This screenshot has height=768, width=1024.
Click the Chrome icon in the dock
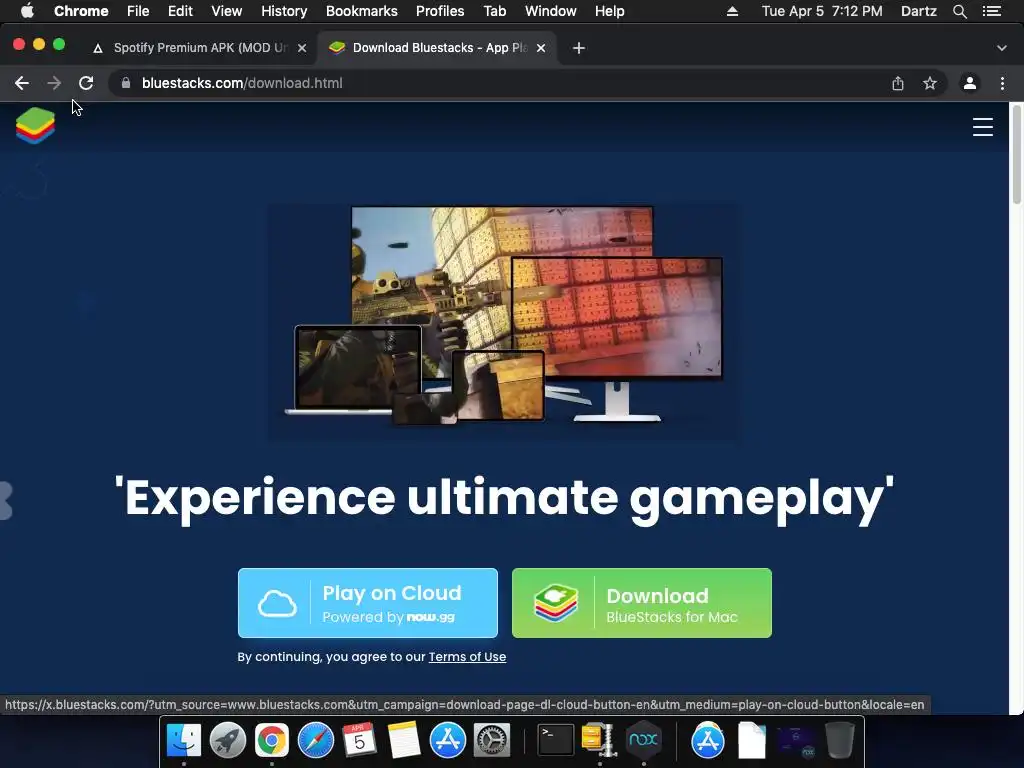[x=272, y=740]
